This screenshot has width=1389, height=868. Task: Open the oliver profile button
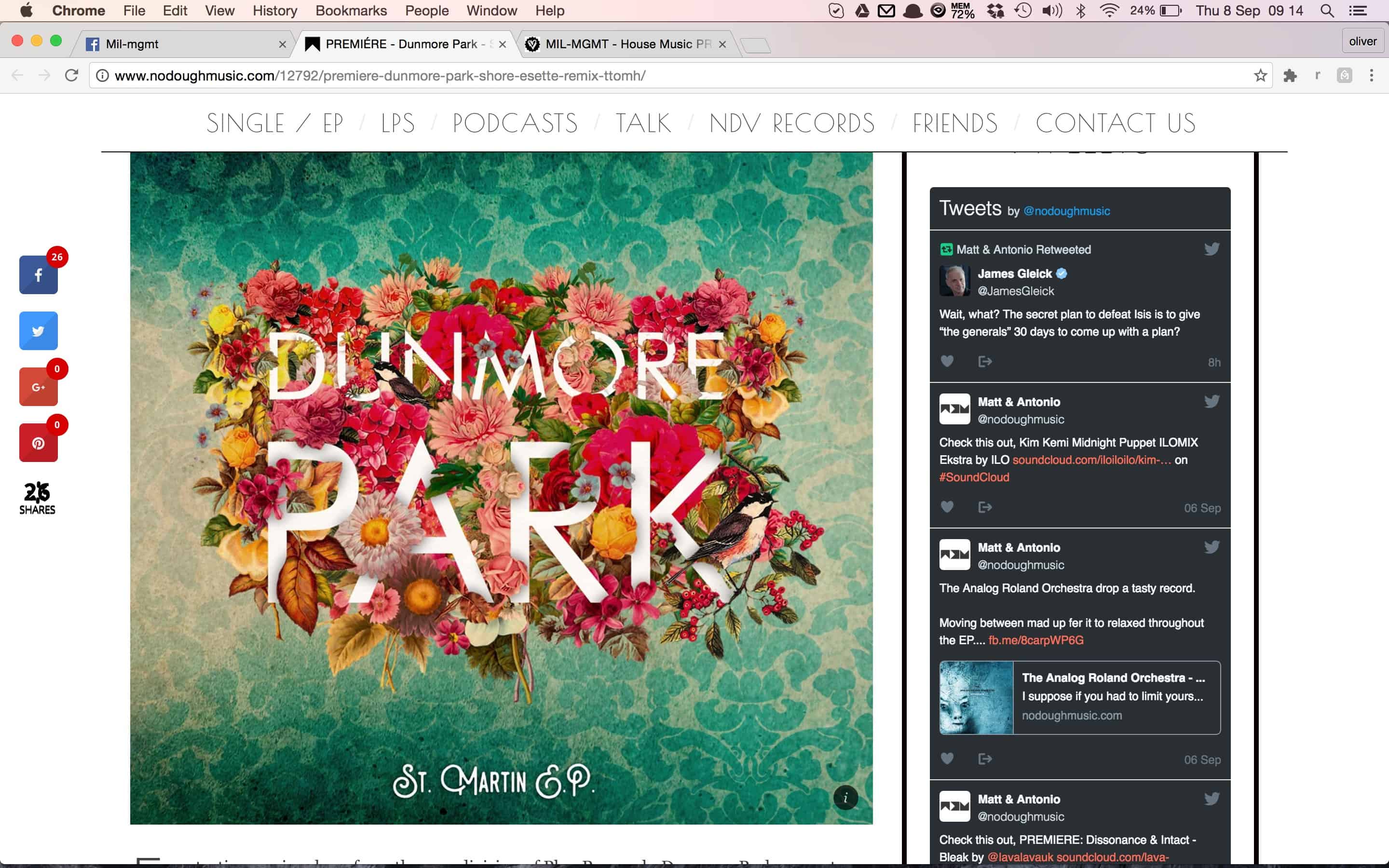click(x=1362, y=41)
